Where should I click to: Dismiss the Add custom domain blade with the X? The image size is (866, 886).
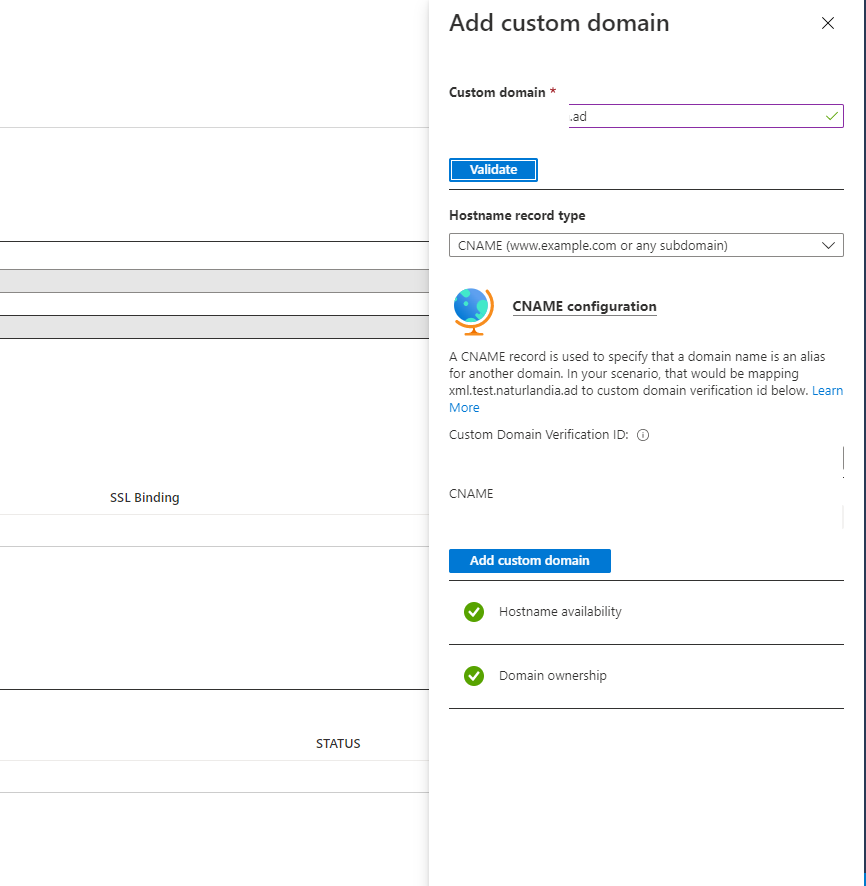click(x=828, y=23)
